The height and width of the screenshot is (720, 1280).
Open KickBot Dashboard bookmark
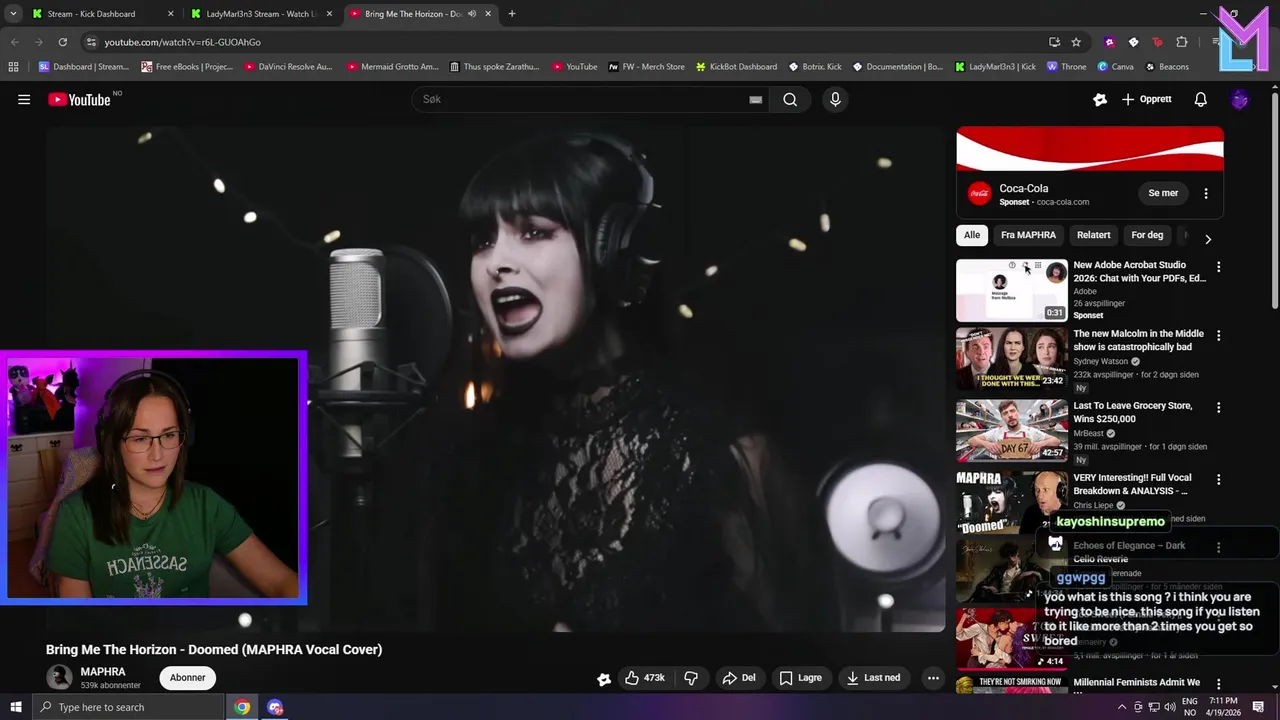click(x=736, y=67)
